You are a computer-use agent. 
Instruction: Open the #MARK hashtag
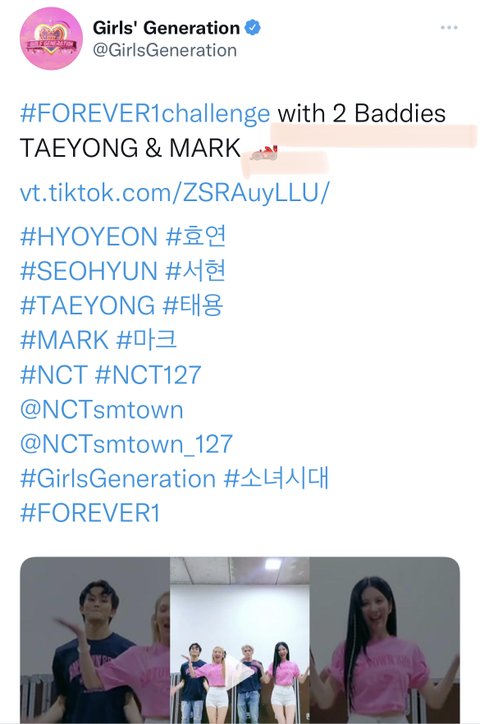64,340
